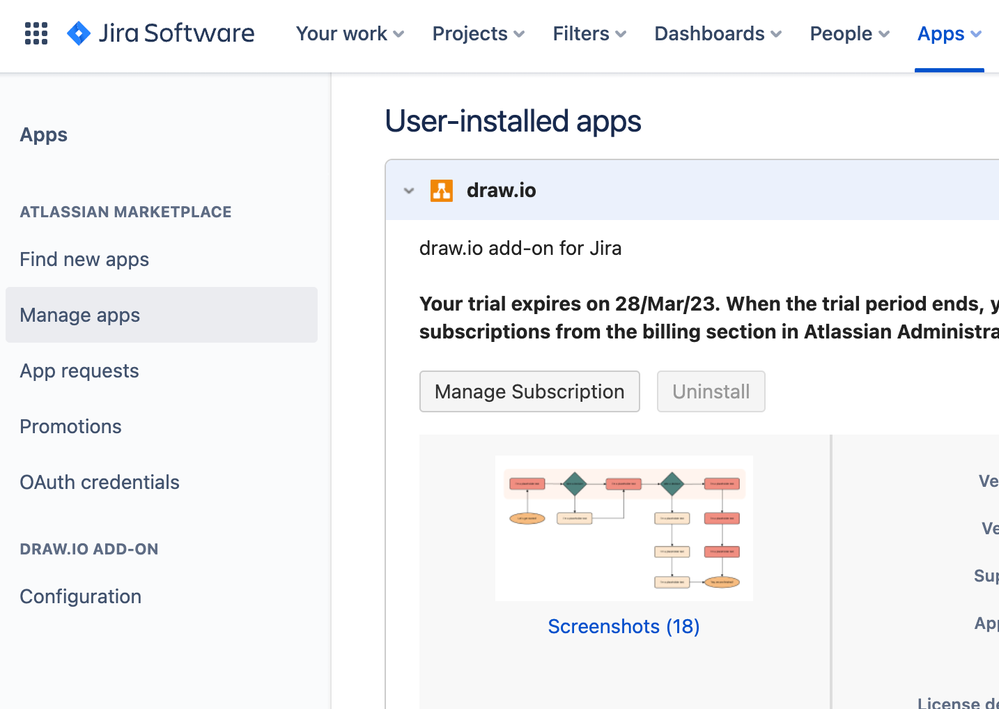The image size is (999, 709).
Task: Open the Your work dropdown
Action: click(350, 33)
